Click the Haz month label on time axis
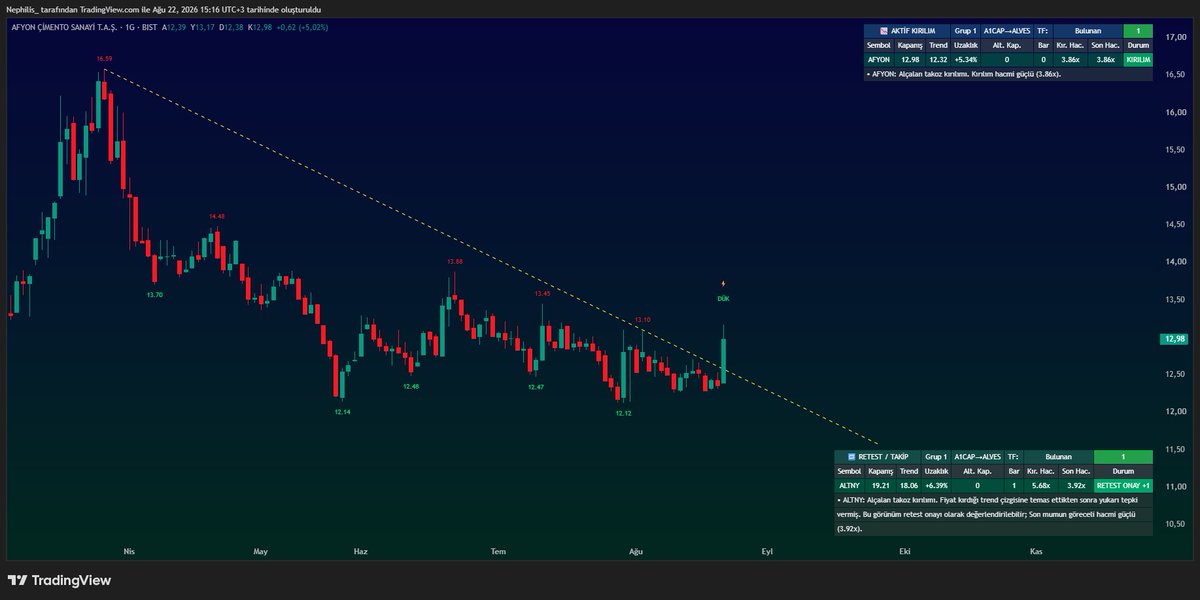 [x=361, y=550]
